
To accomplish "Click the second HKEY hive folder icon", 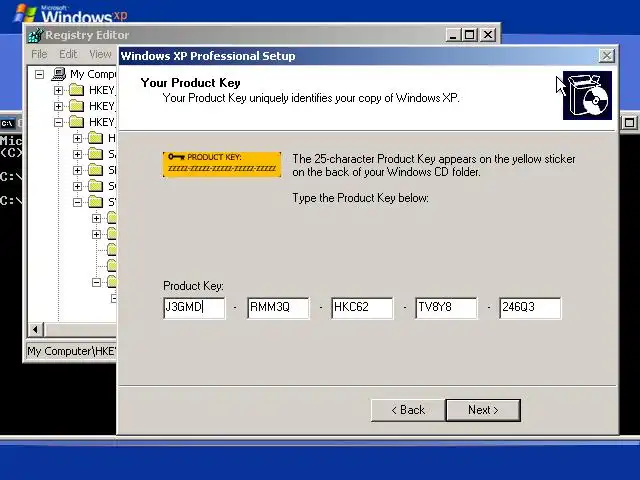I will [x=76, y=106].
